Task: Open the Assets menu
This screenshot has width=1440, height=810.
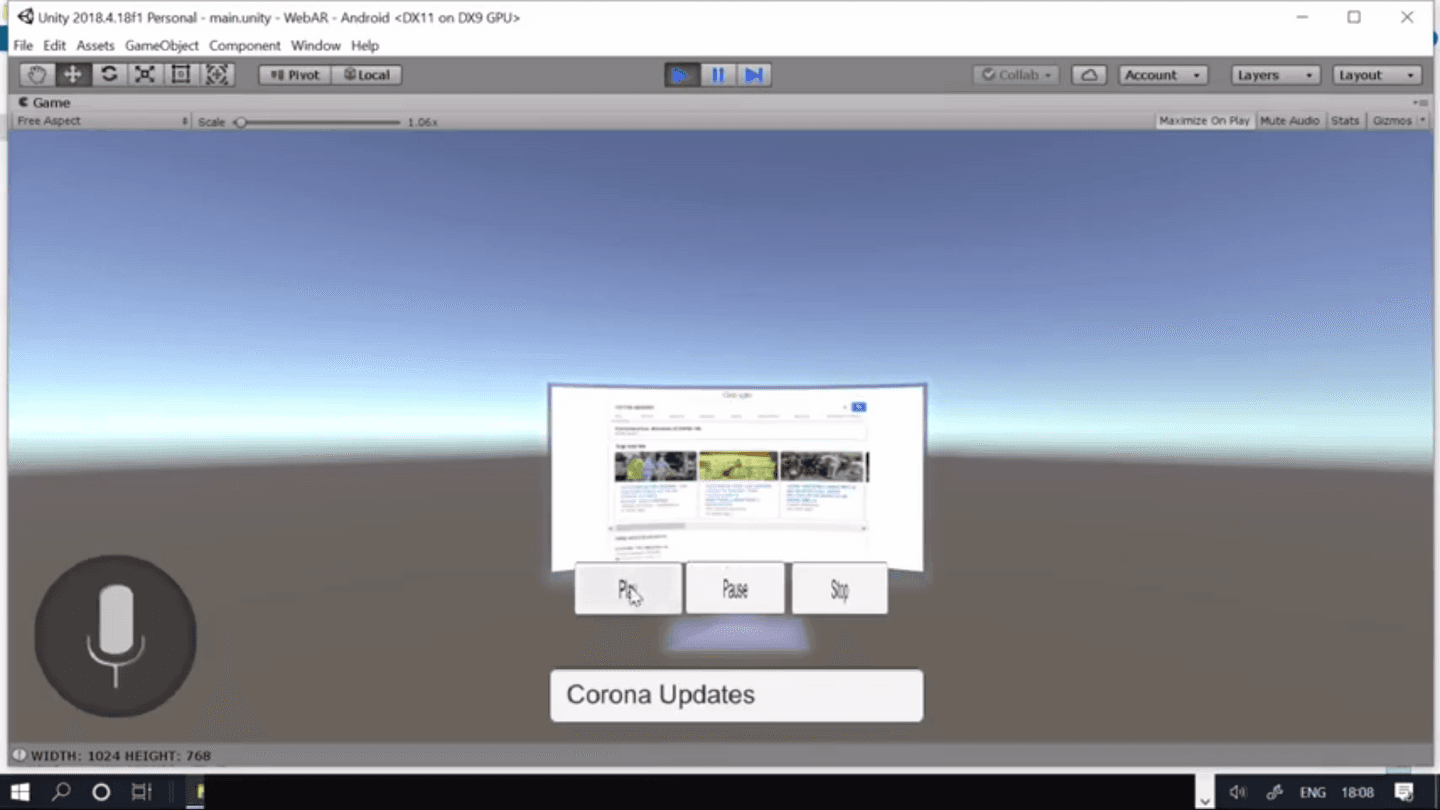Action: pyautogui.click(x=95, y=45)
